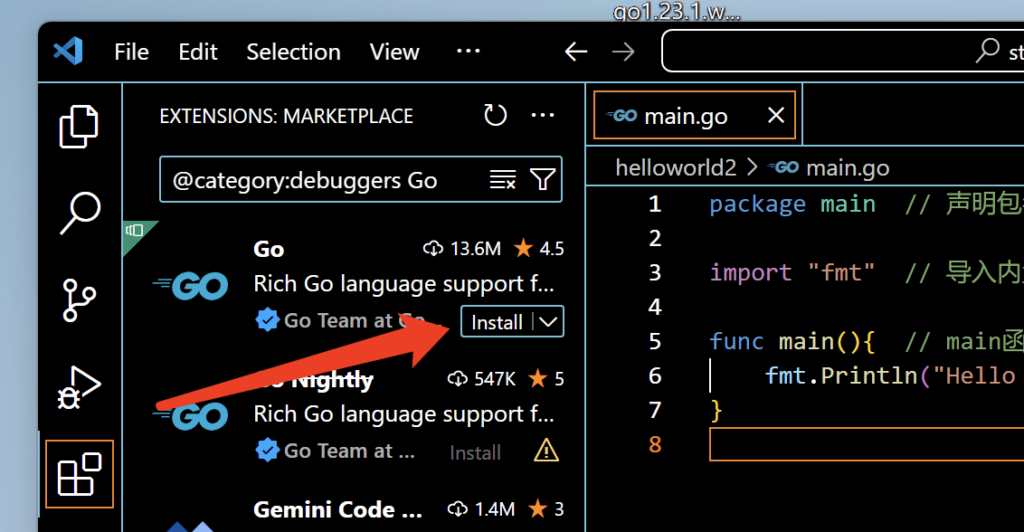Click the Go Nightly extension logo
1024x532 pixels.
tap(191, 416)
